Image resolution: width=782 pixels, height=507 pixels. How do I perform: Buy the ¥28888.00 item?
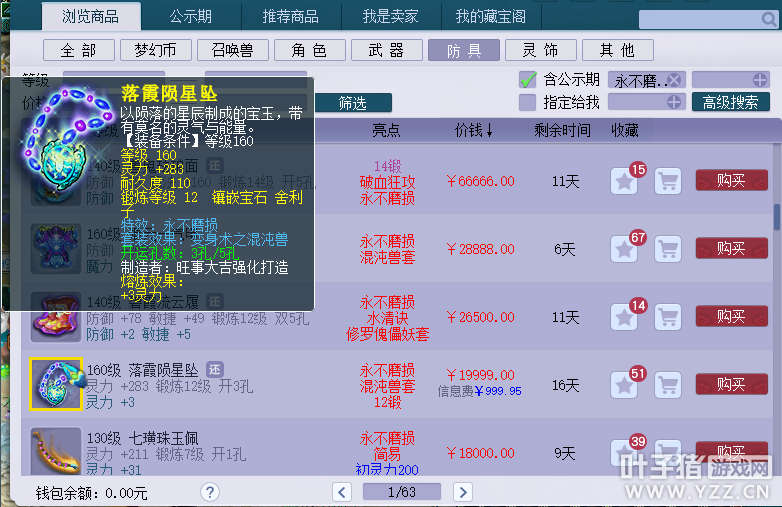point(732,248)
